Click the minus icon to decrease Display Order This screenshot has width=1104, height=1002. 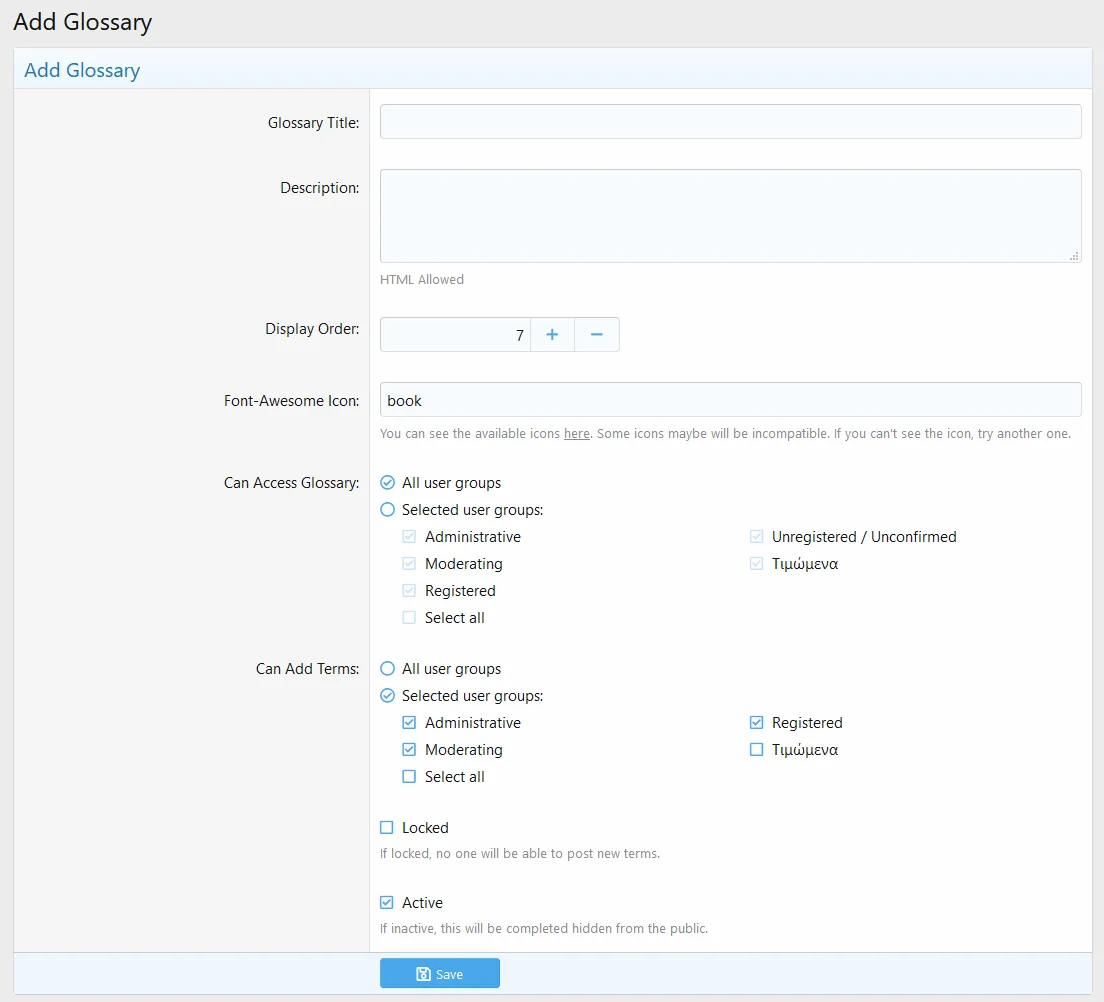click(597, 335)
